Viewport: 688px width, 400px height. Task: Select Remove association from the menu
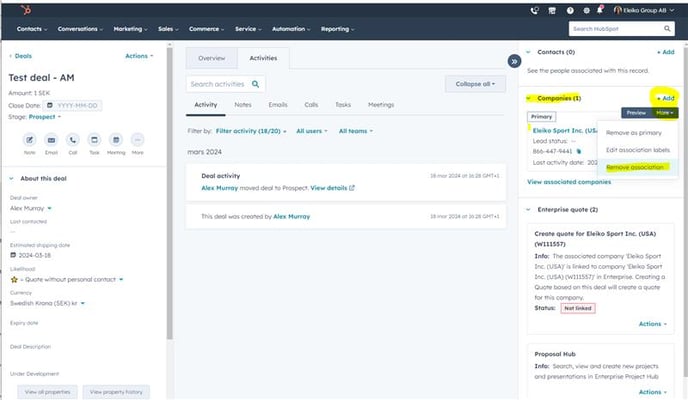[636, 166]
